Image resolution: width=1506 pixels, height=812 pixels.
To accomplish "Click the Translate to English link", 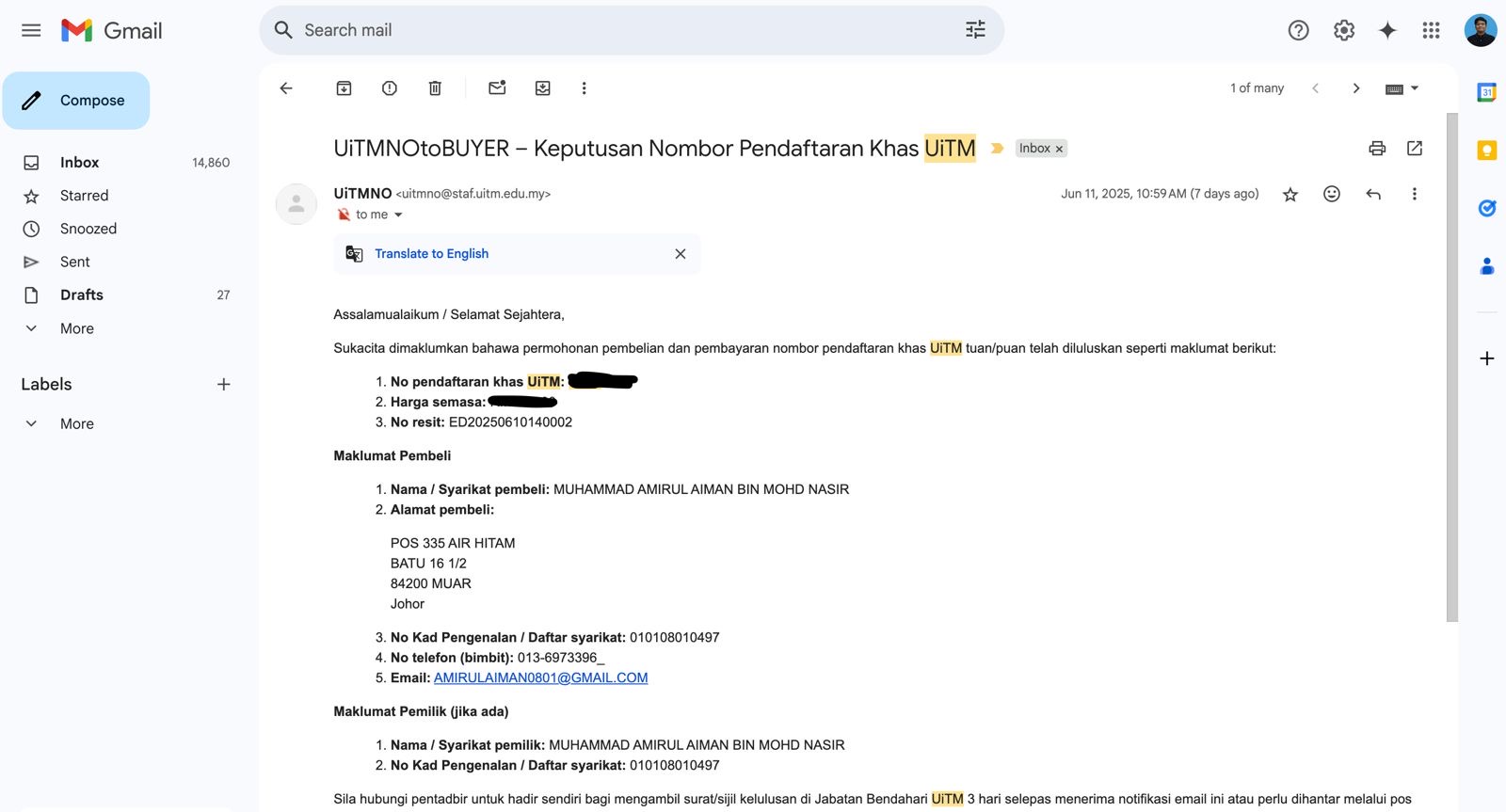I will point(431,254).
